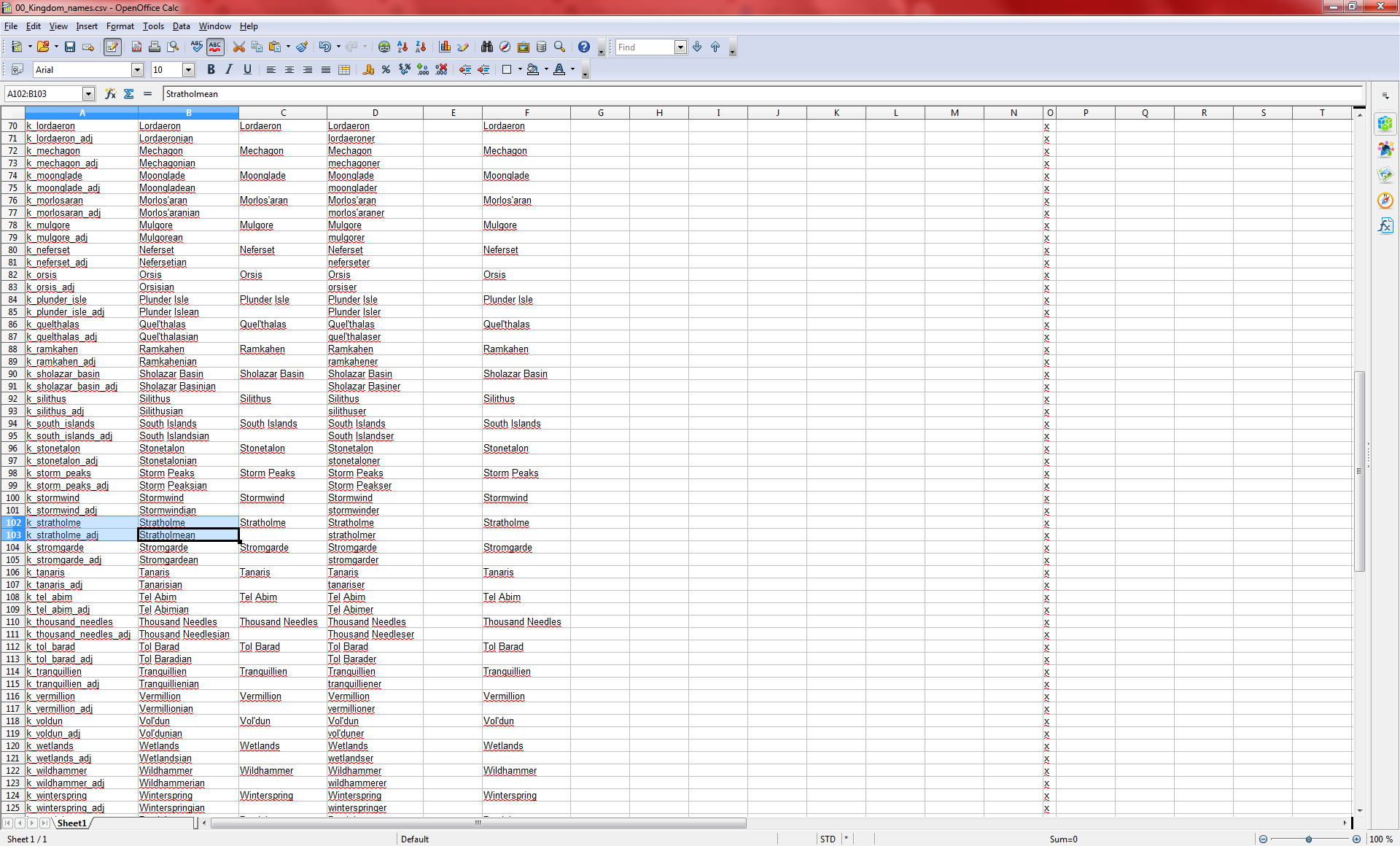Apply Currency number format
Viewport: 1400px width, 846px height.
pyautogui.click(x=368, y=70)
